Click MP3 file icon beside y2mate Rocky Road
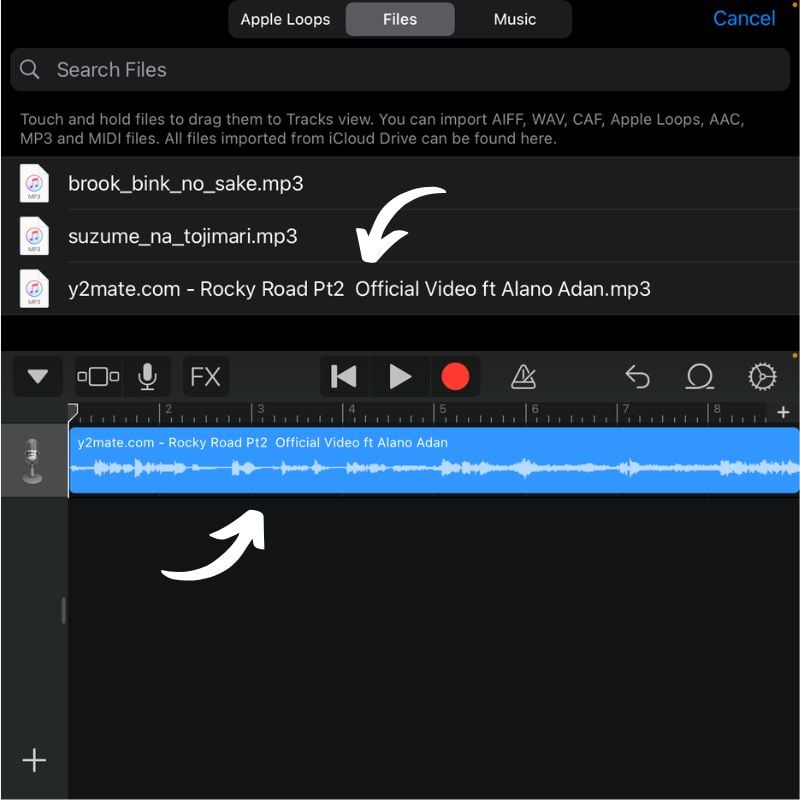The height and width of the screenshot is (800, 800). click(34, 289)
